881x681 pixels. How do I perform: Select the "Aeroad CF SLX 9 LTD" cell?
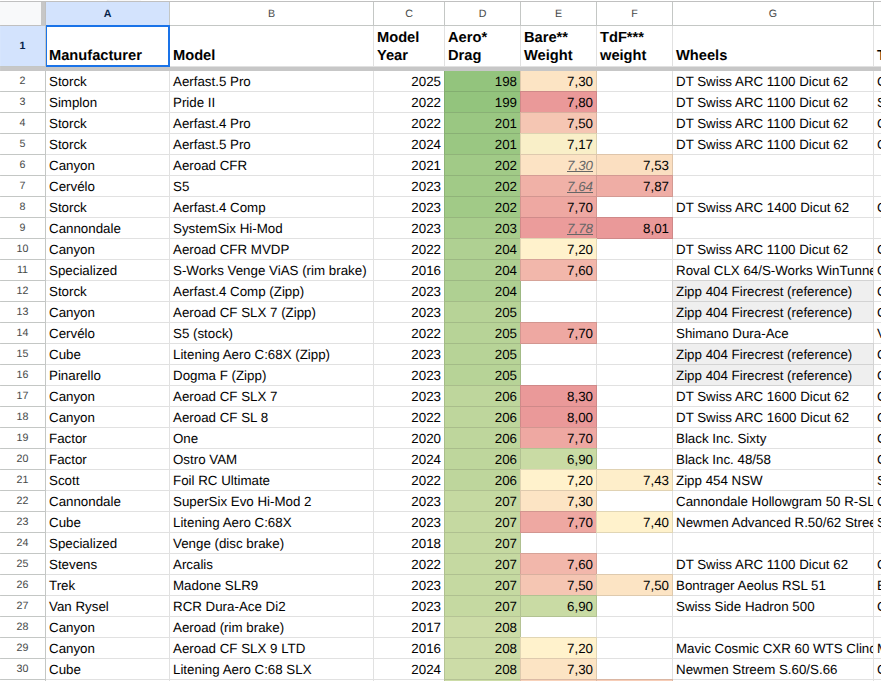pos(271,648)
